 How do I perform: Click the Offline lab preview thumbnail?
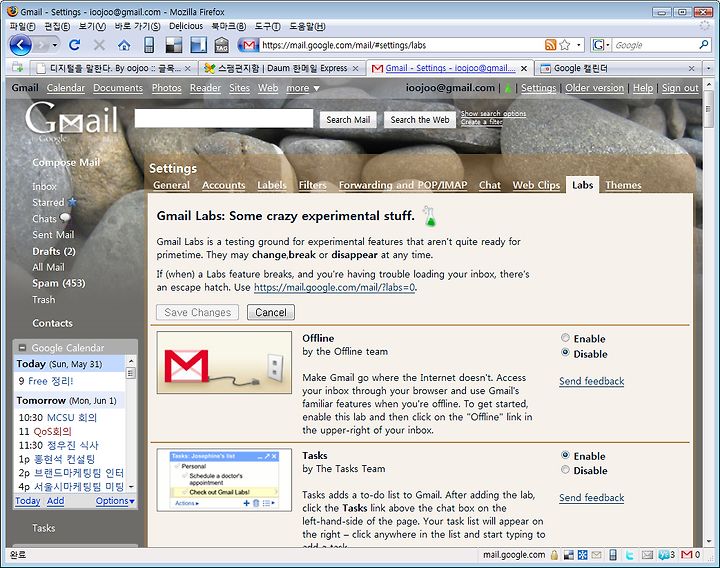[224, 362]
